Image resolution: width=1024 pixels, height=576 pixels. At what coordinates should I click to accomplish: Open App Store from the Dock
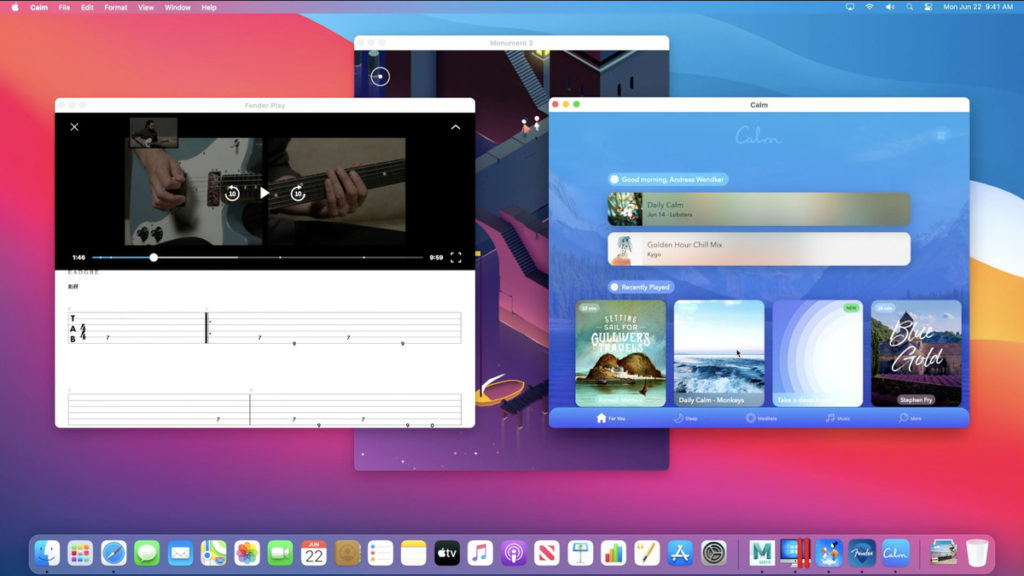click(680, 554)
